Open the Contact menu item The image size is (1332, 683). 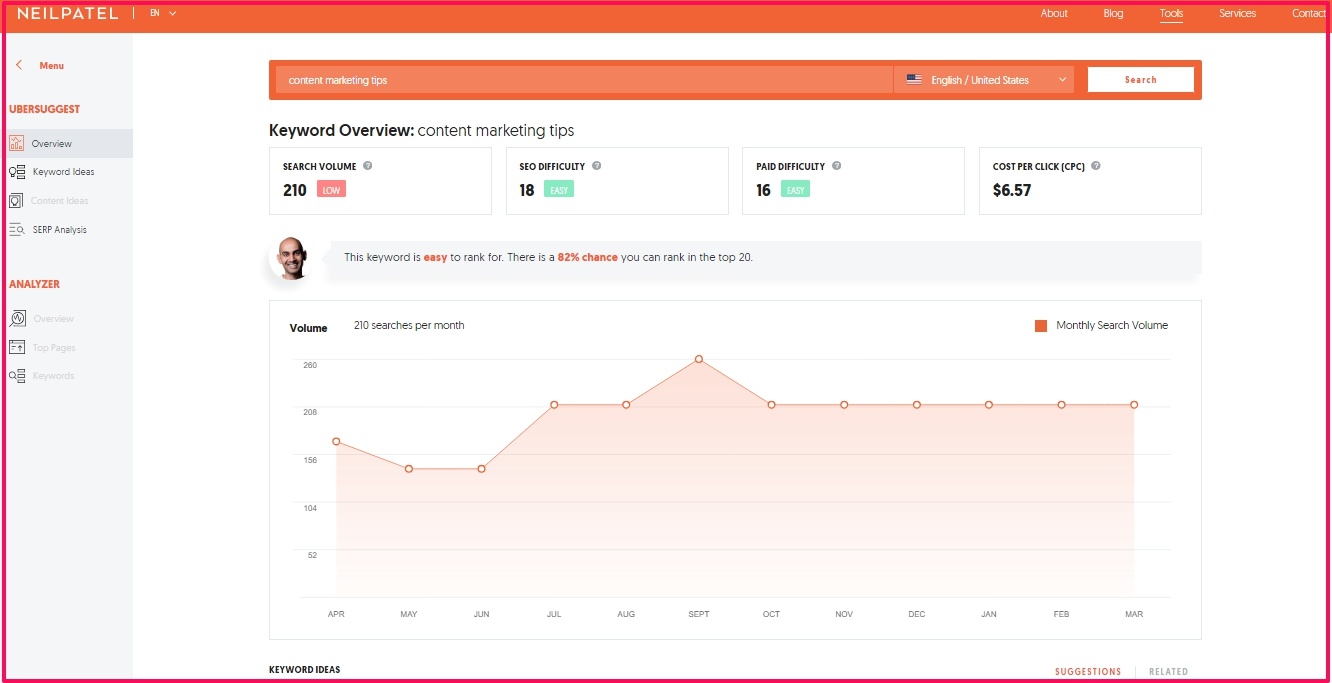point(1309,13)
